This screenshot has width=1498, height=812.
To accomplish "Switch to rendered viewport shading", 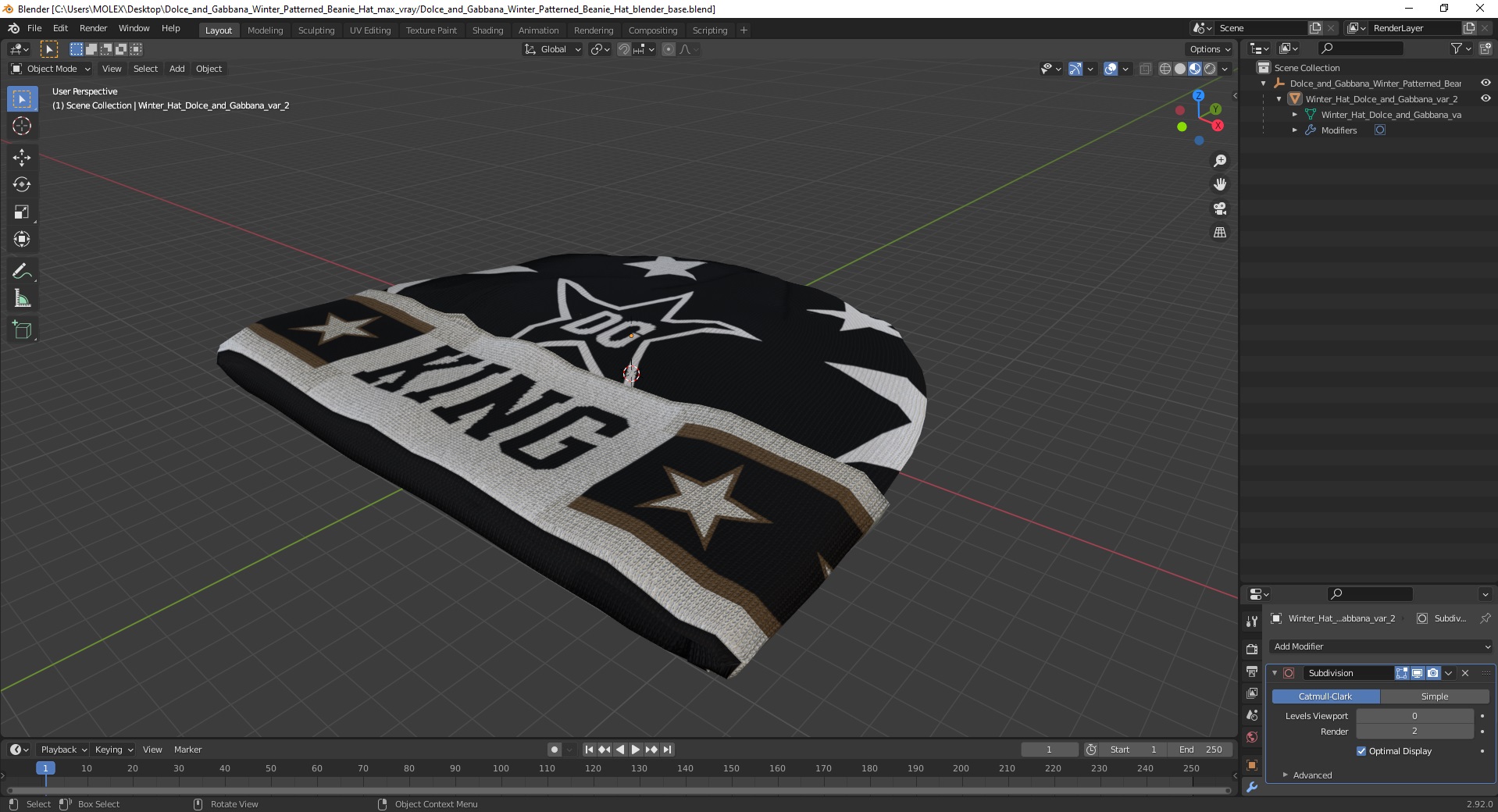I will coord(1210,69).
